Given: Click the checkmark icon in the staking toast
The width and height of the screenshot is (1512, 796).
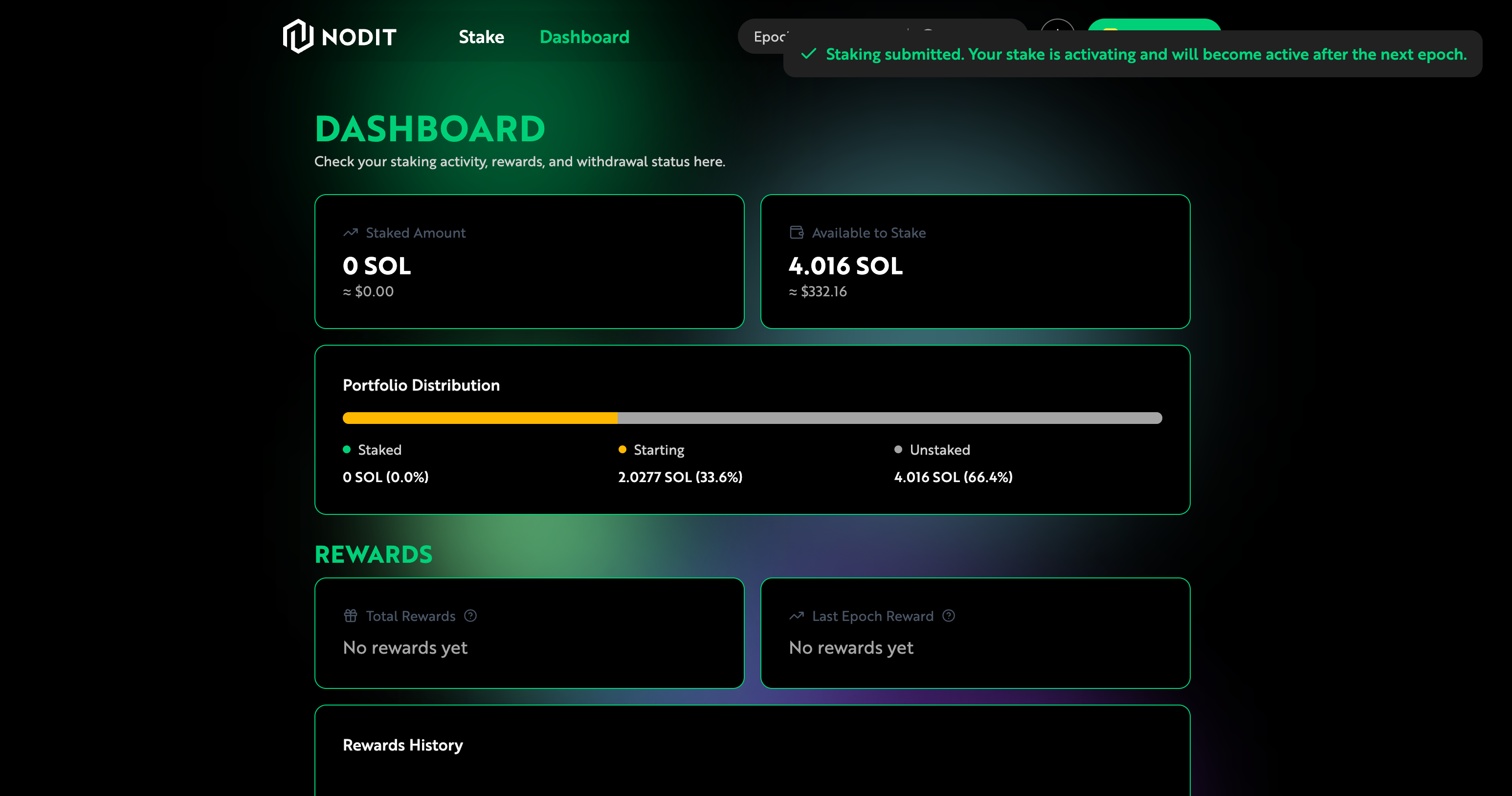Looking at the screenshot, I should click(809, 54).
